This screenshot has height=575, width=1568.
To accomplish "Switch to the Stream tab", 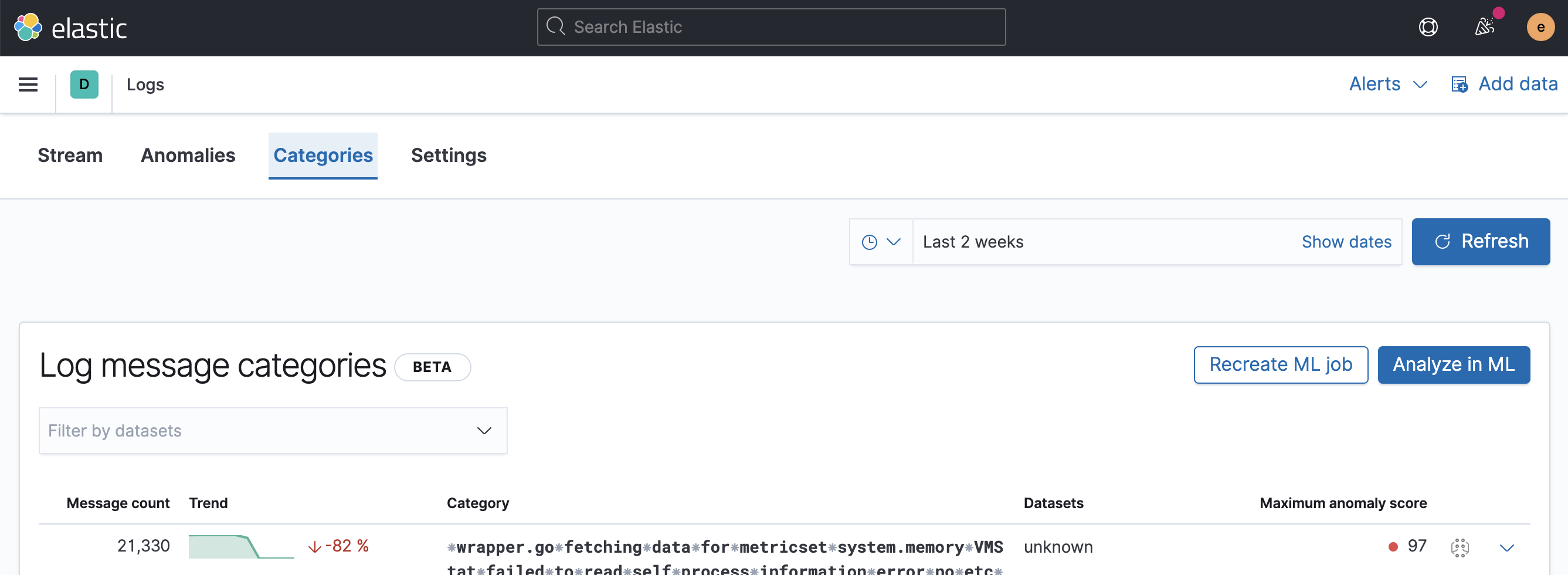I will [70, 155].
